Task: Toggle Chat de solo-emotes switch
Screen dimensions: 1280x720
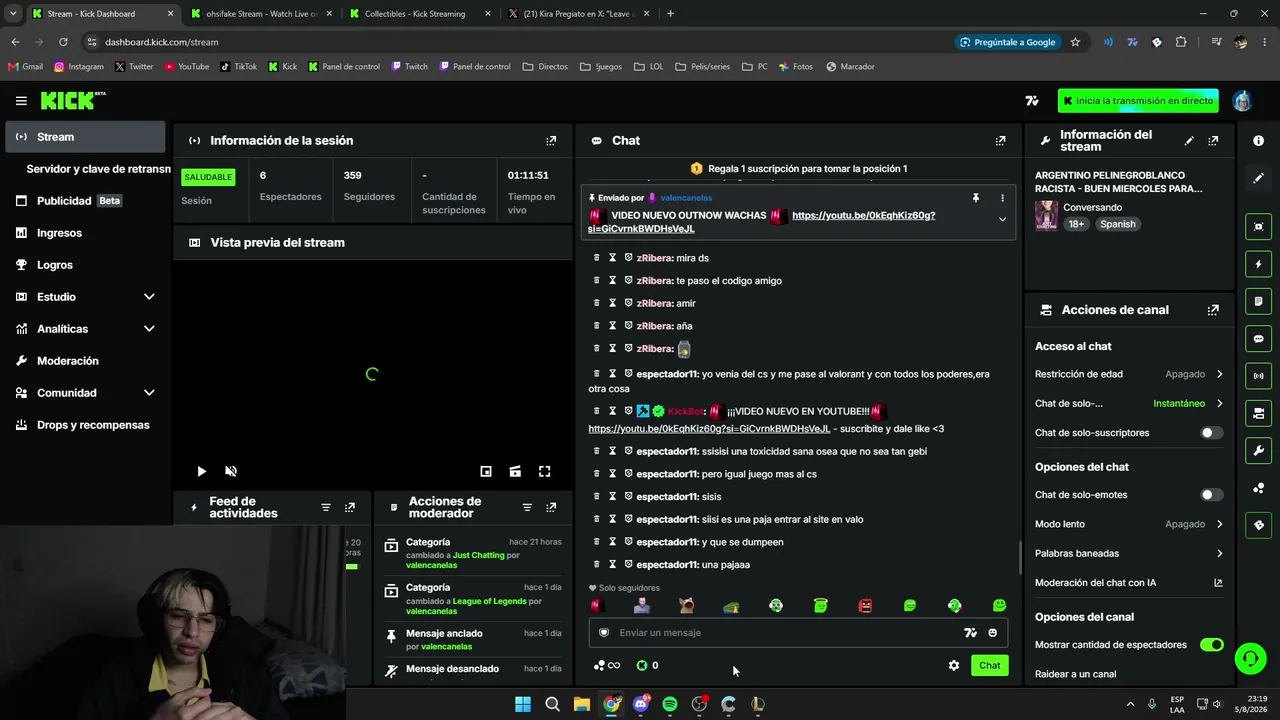Action: (1211, 495)
